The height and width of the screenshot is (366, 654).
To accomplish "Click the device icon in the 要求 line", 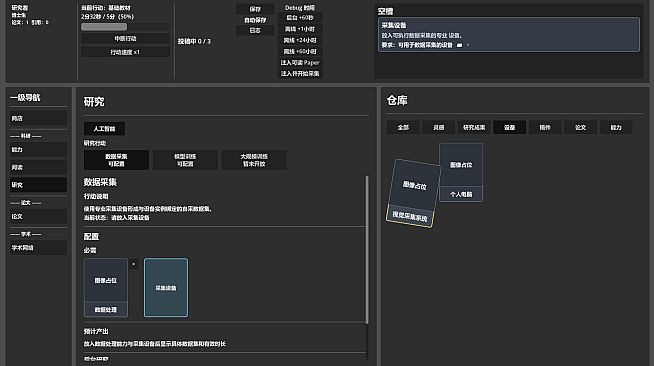I will pos(459,45).
